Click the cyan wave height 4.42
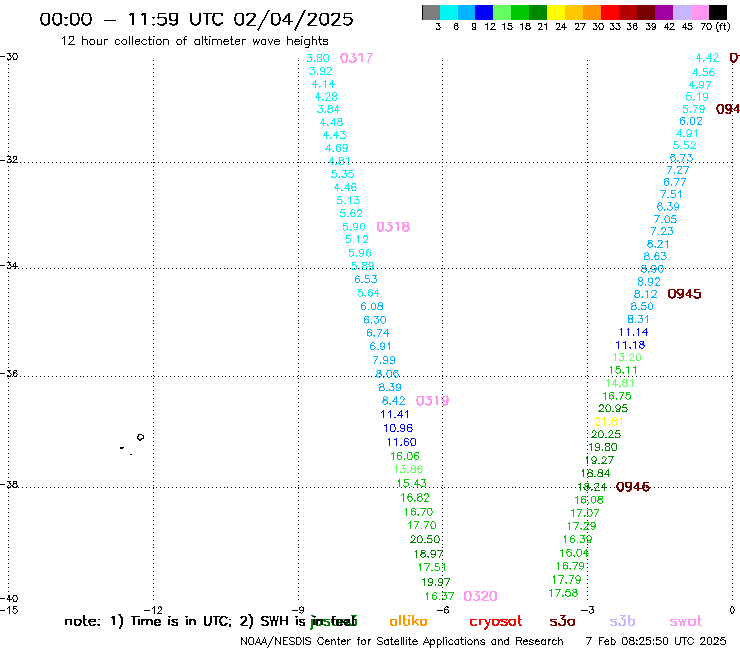Screen dimensions: 740x650 pos(707,58)
